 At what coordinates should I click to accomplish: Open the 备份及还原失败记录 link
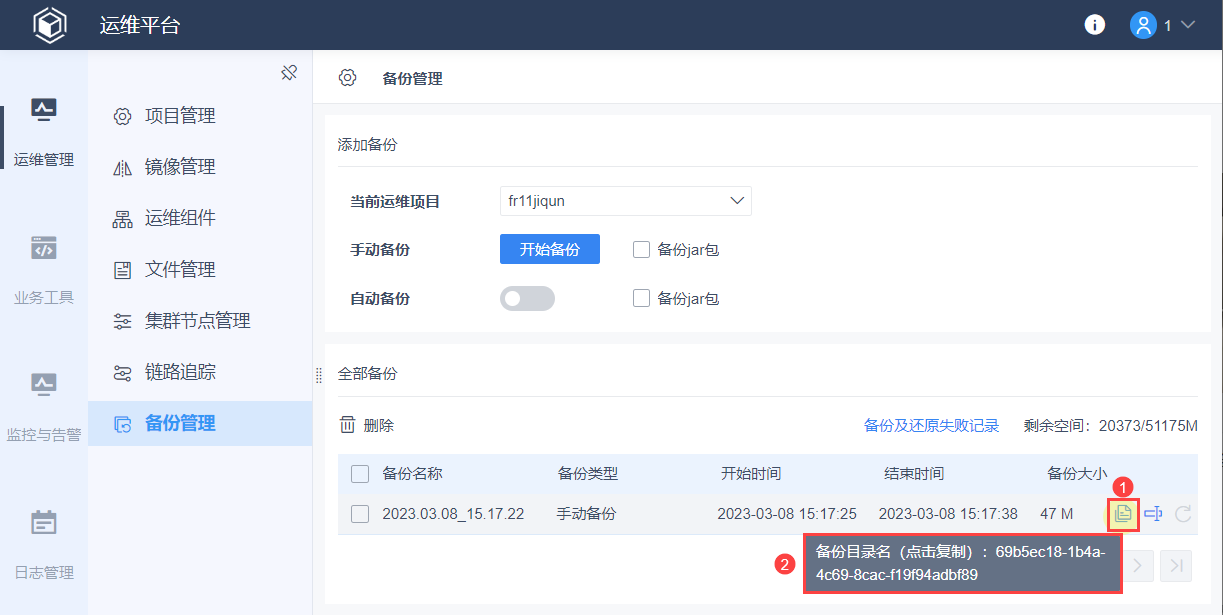tap(931, 425)
